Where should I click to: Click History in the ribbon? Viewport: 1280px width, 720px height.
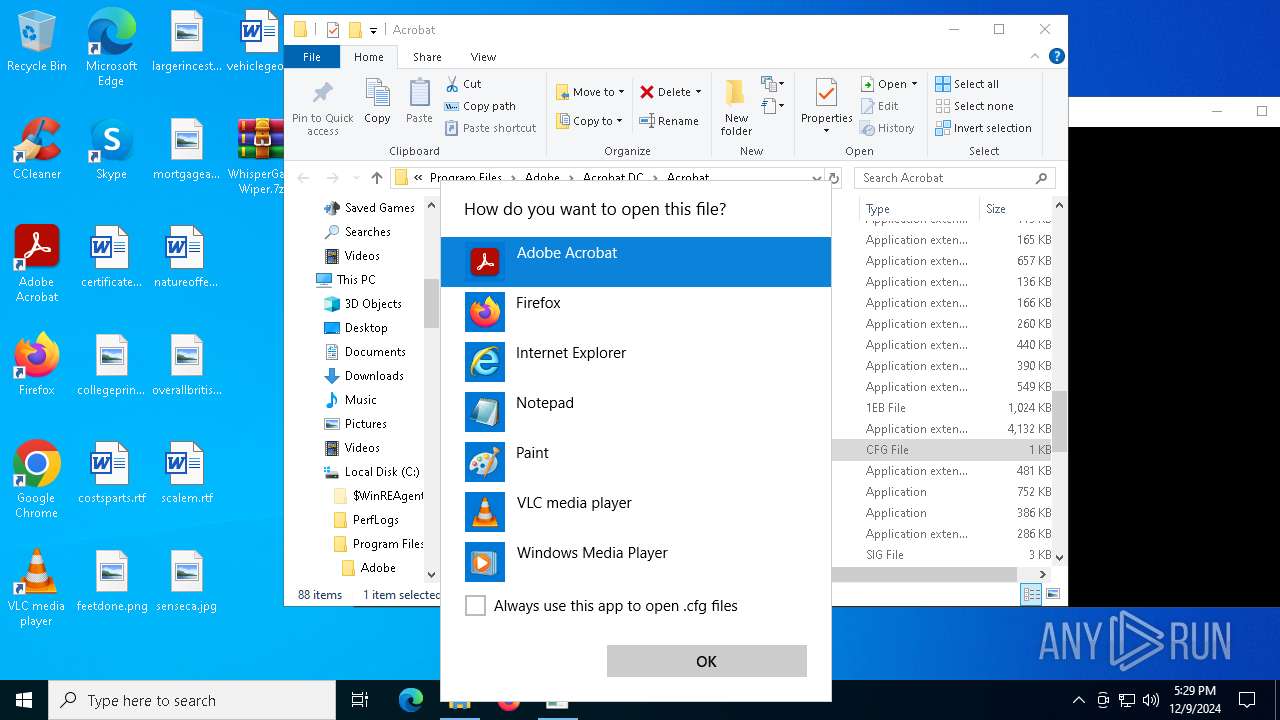point(887,128)
